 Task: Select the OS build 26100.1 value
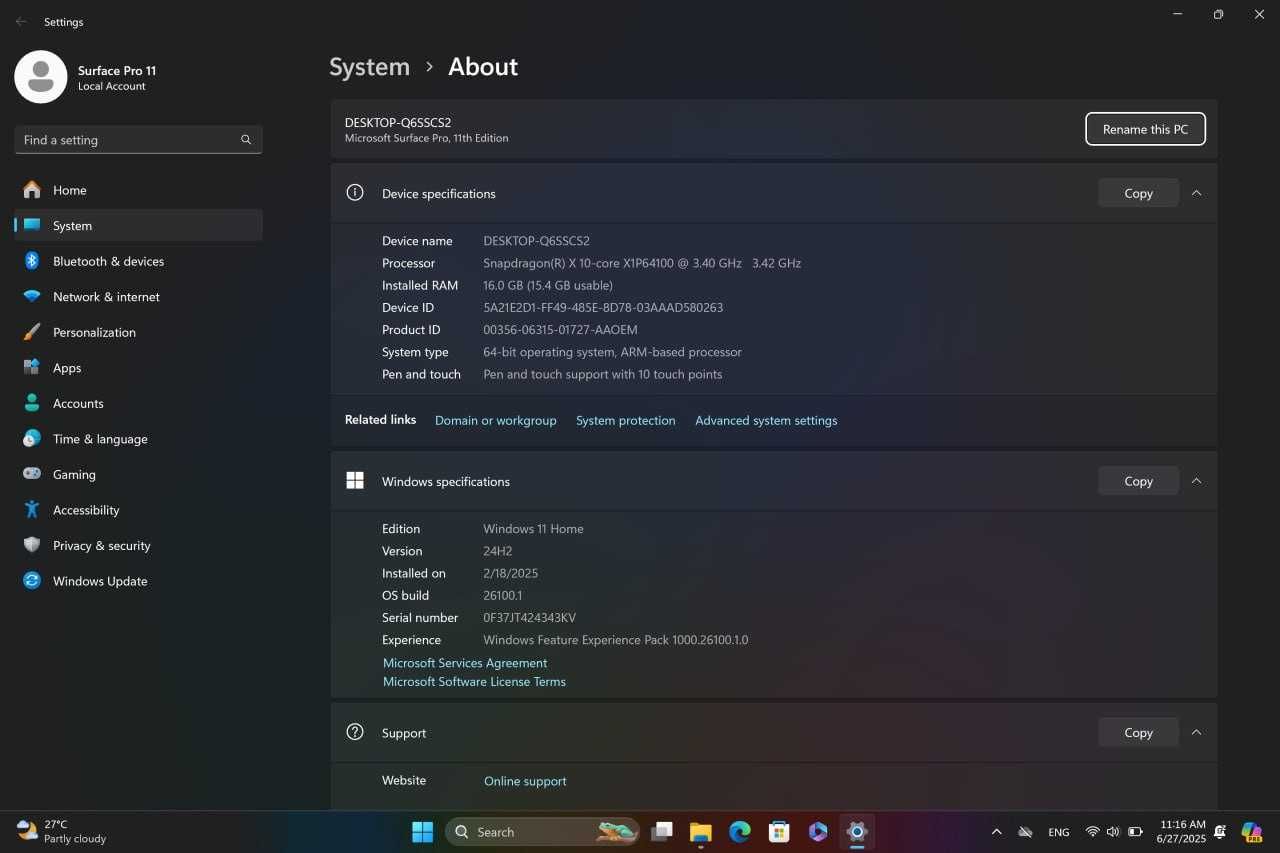coord(503,596)
